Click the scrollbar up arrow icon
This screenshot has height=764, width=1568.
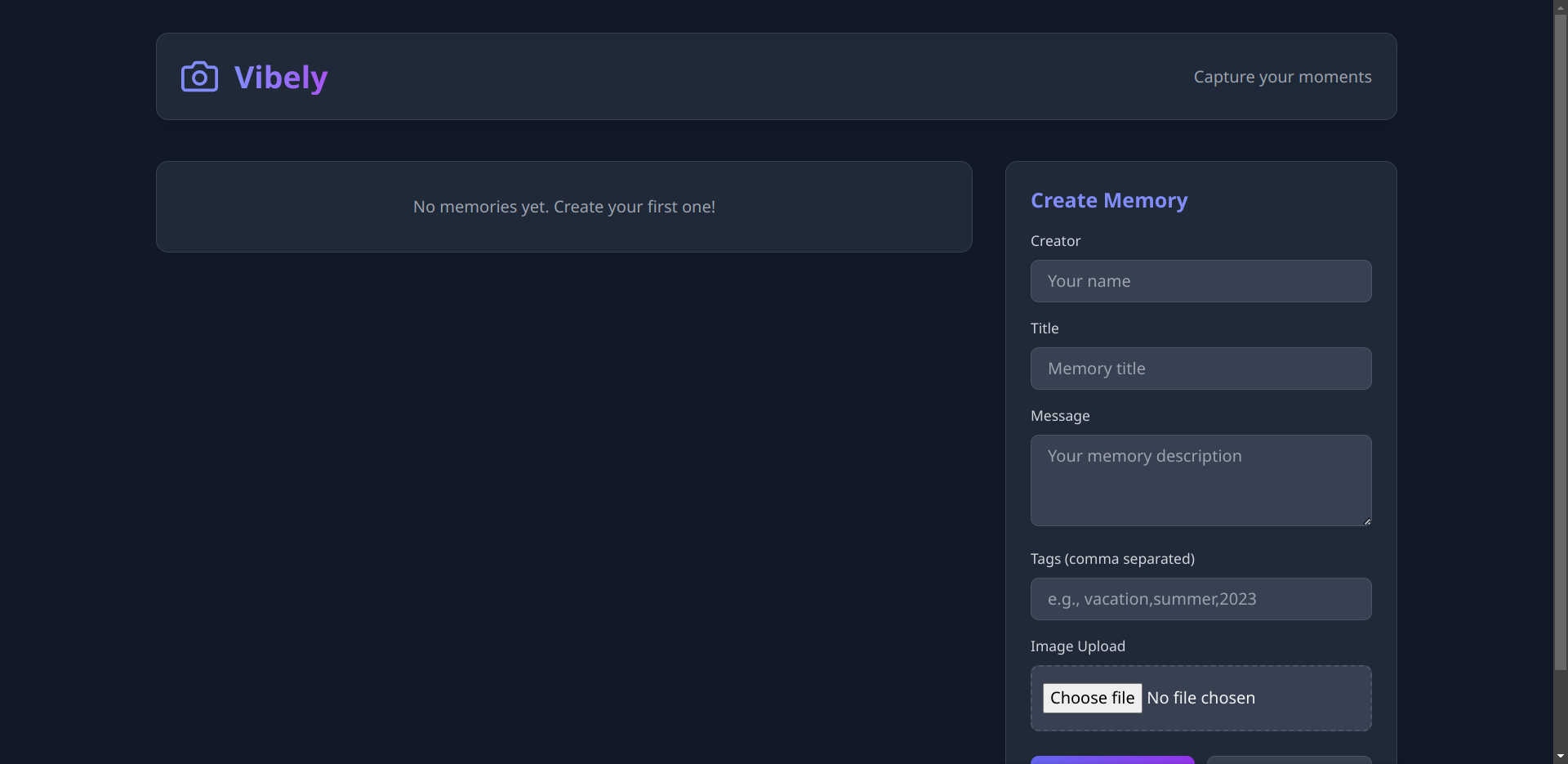[x=1560, y=7]
